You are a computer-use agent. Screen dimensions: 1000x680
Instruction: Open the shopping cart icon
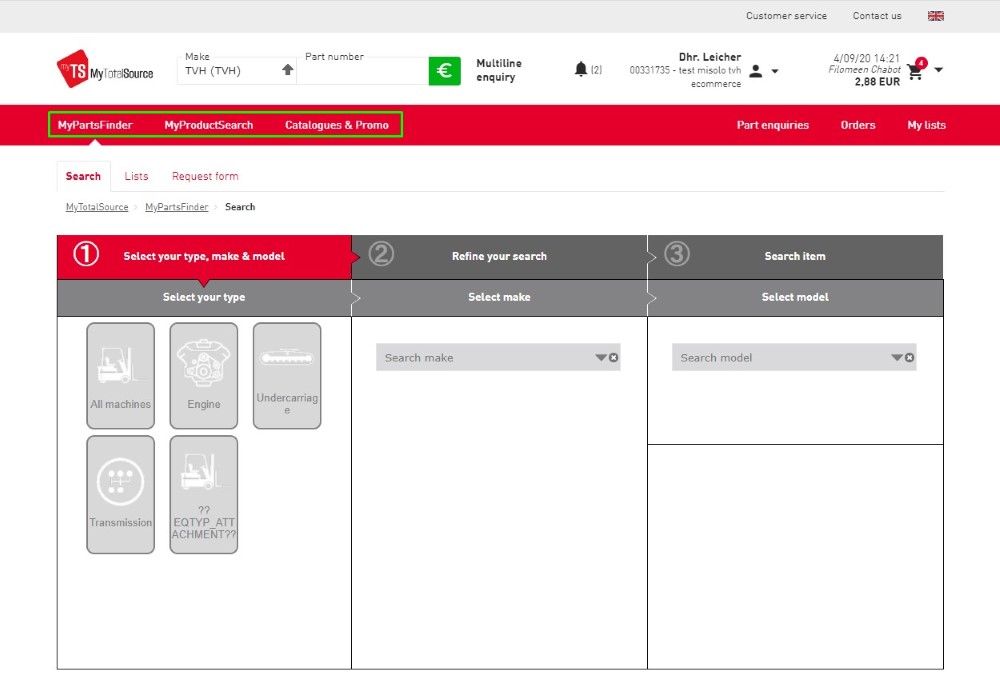(915, 71)
